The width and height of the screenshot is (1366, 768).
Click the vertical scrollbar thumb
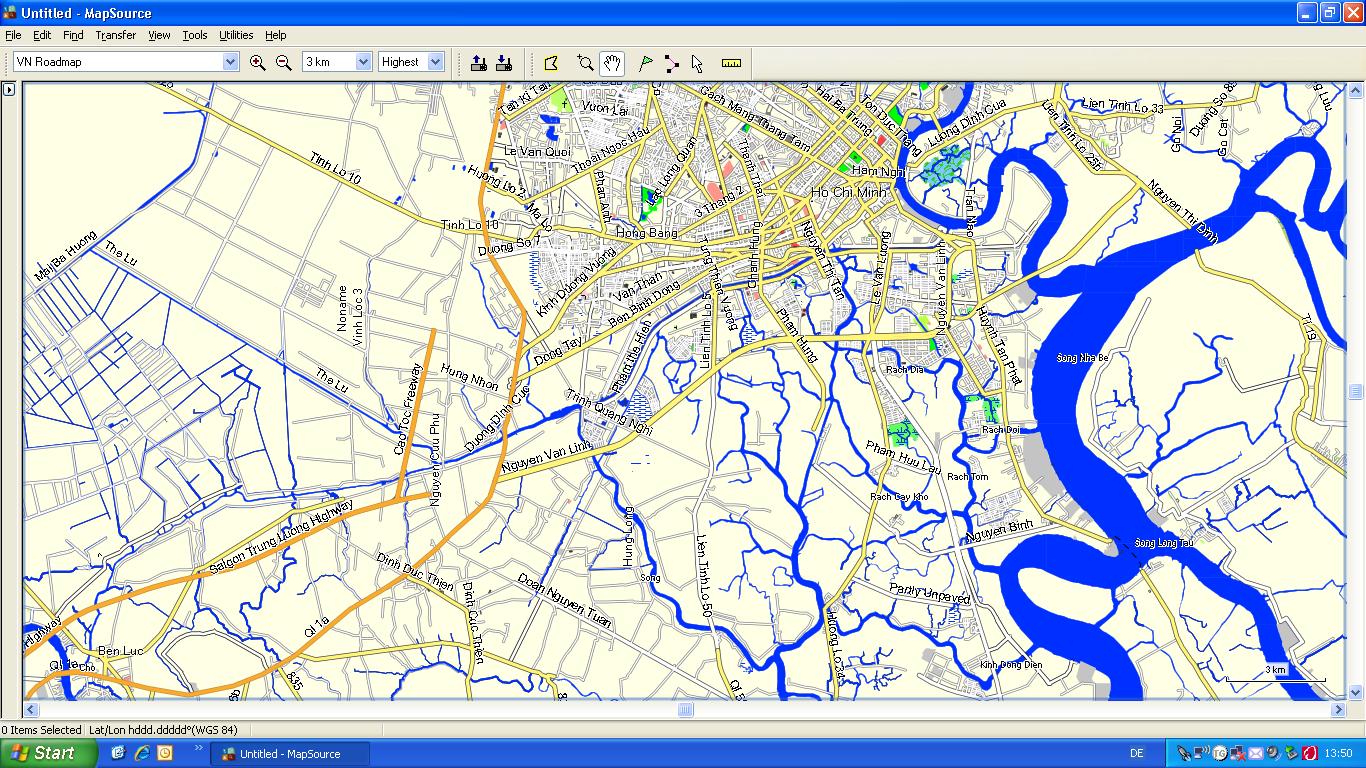(1356, 392)
